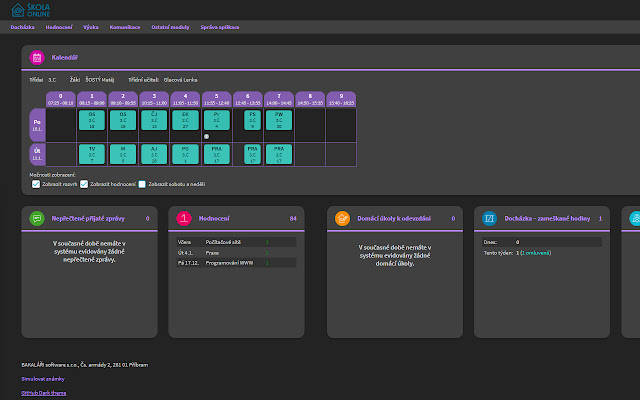Screen dimensions: 640x400
Task: Select the Programování WWW grade row
Action: tap(236, 263)
